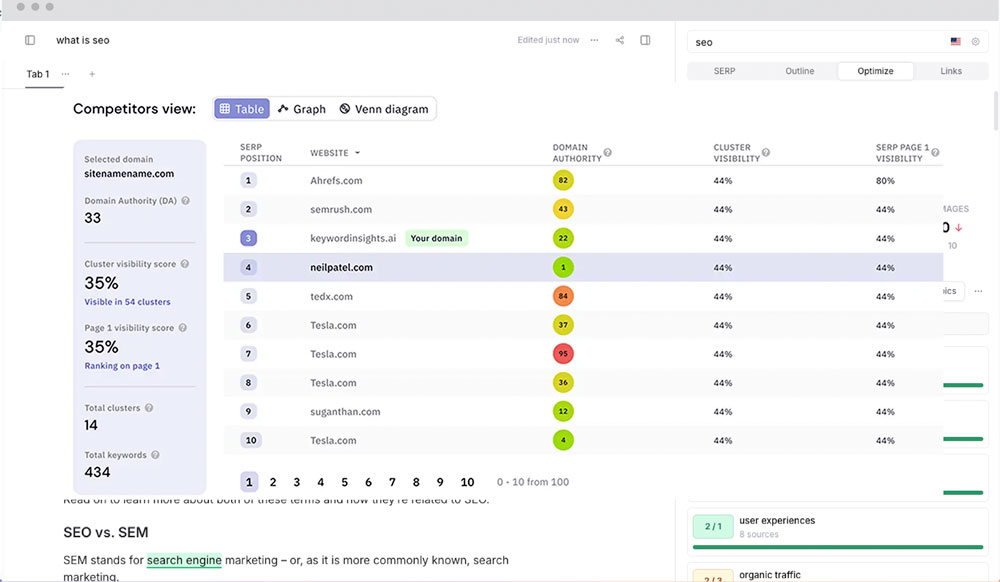
Task: Click the 0 - 10 from 100 counter
Action: point(533,482)
